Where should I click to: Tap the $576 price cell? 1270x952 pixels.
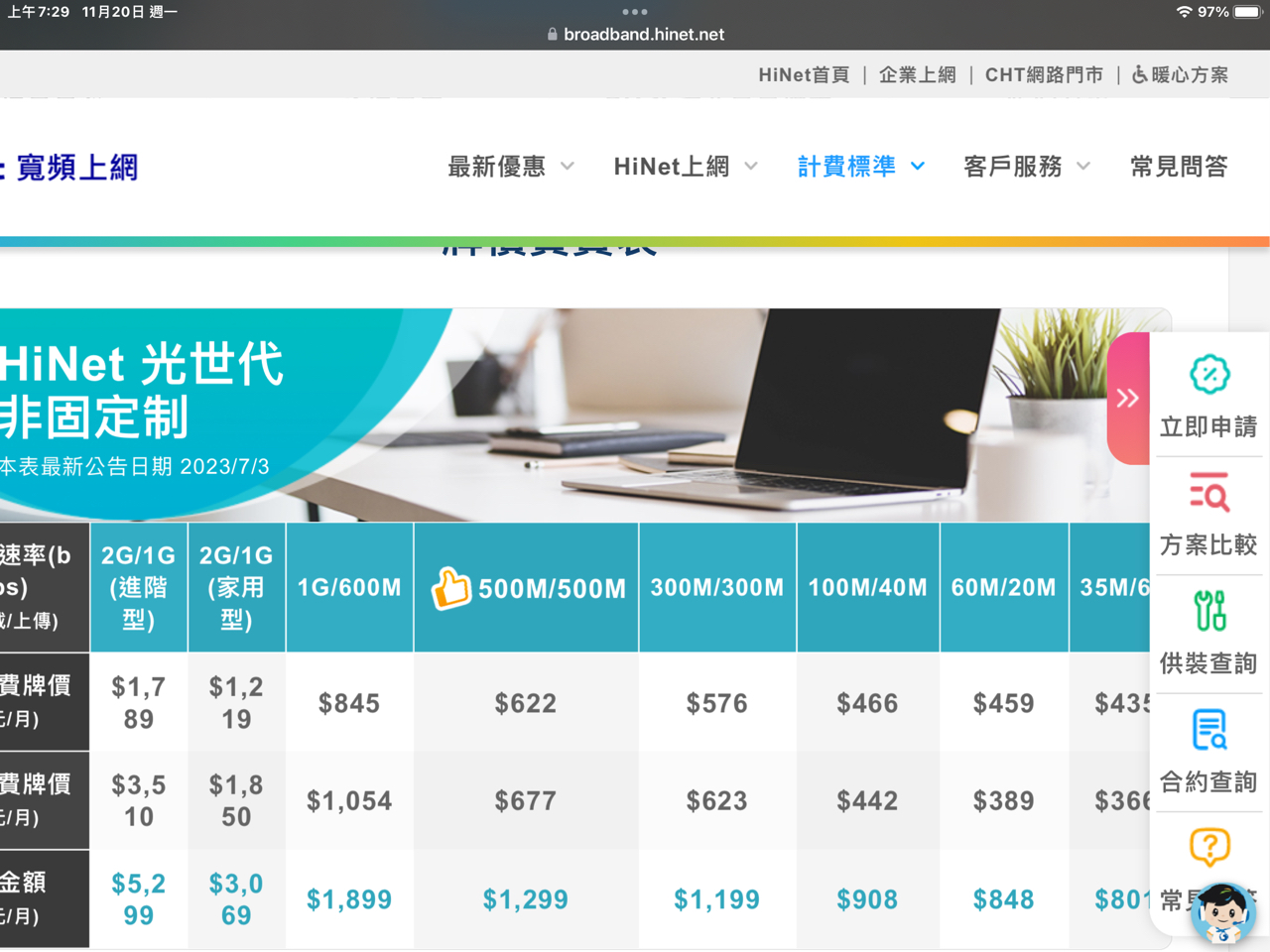point(717,703)
